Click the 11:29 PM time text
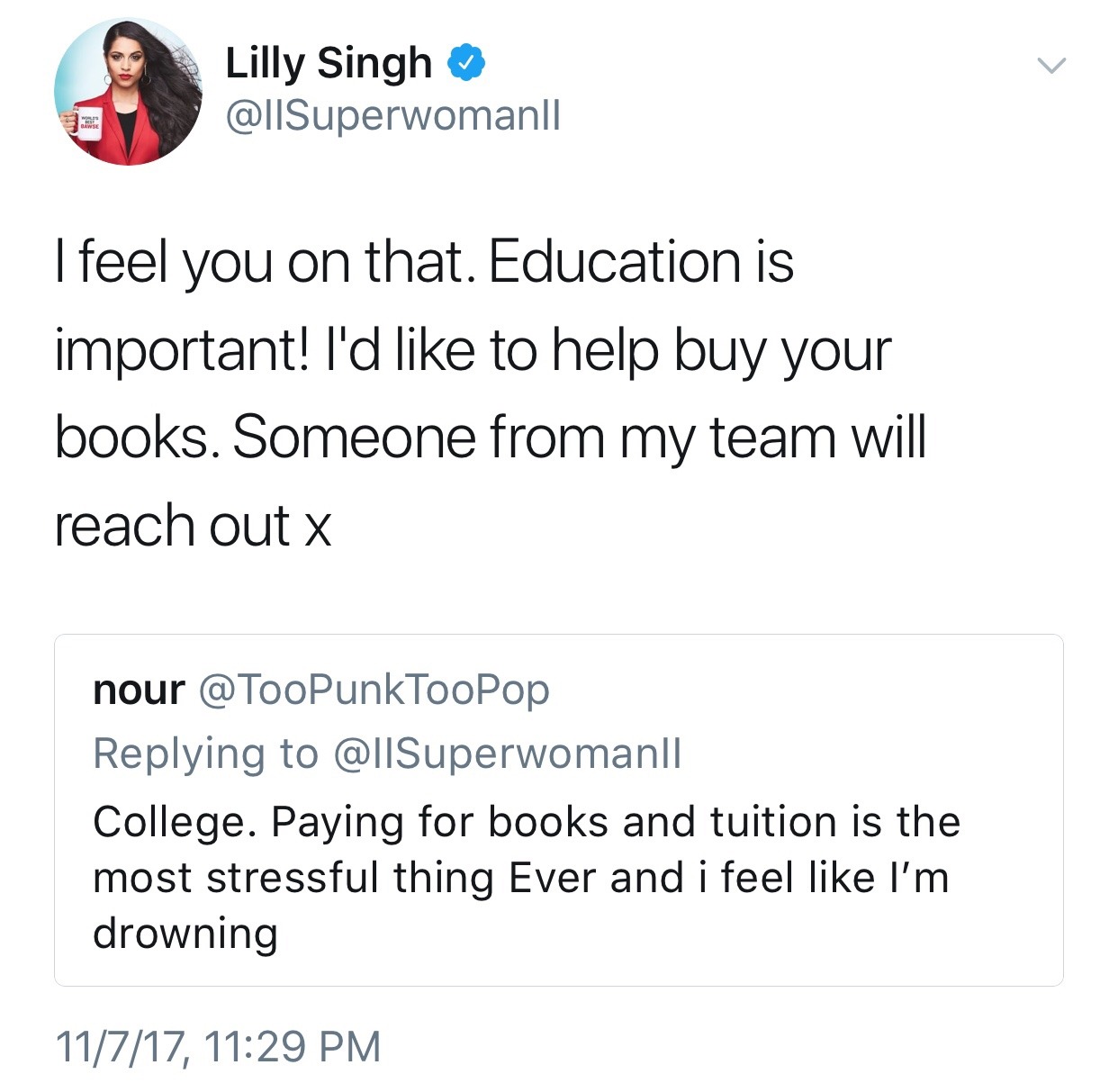1118x1092 pixels. (x=293, y=1047)
